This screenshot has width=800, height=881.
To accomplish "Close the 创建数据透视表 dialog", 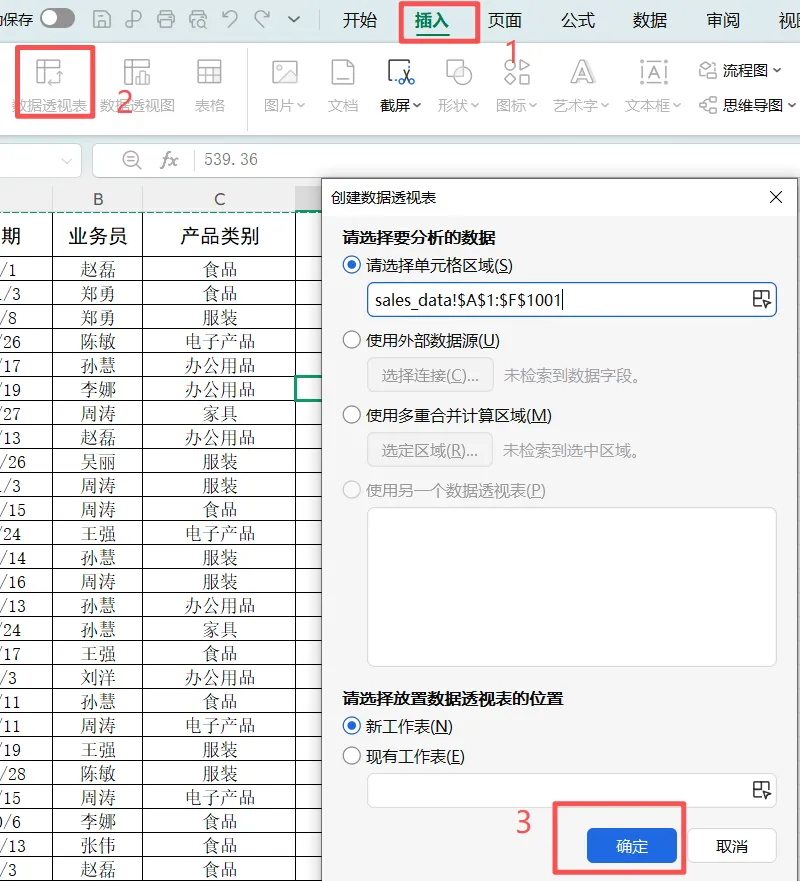I will [x=776, y=197].
